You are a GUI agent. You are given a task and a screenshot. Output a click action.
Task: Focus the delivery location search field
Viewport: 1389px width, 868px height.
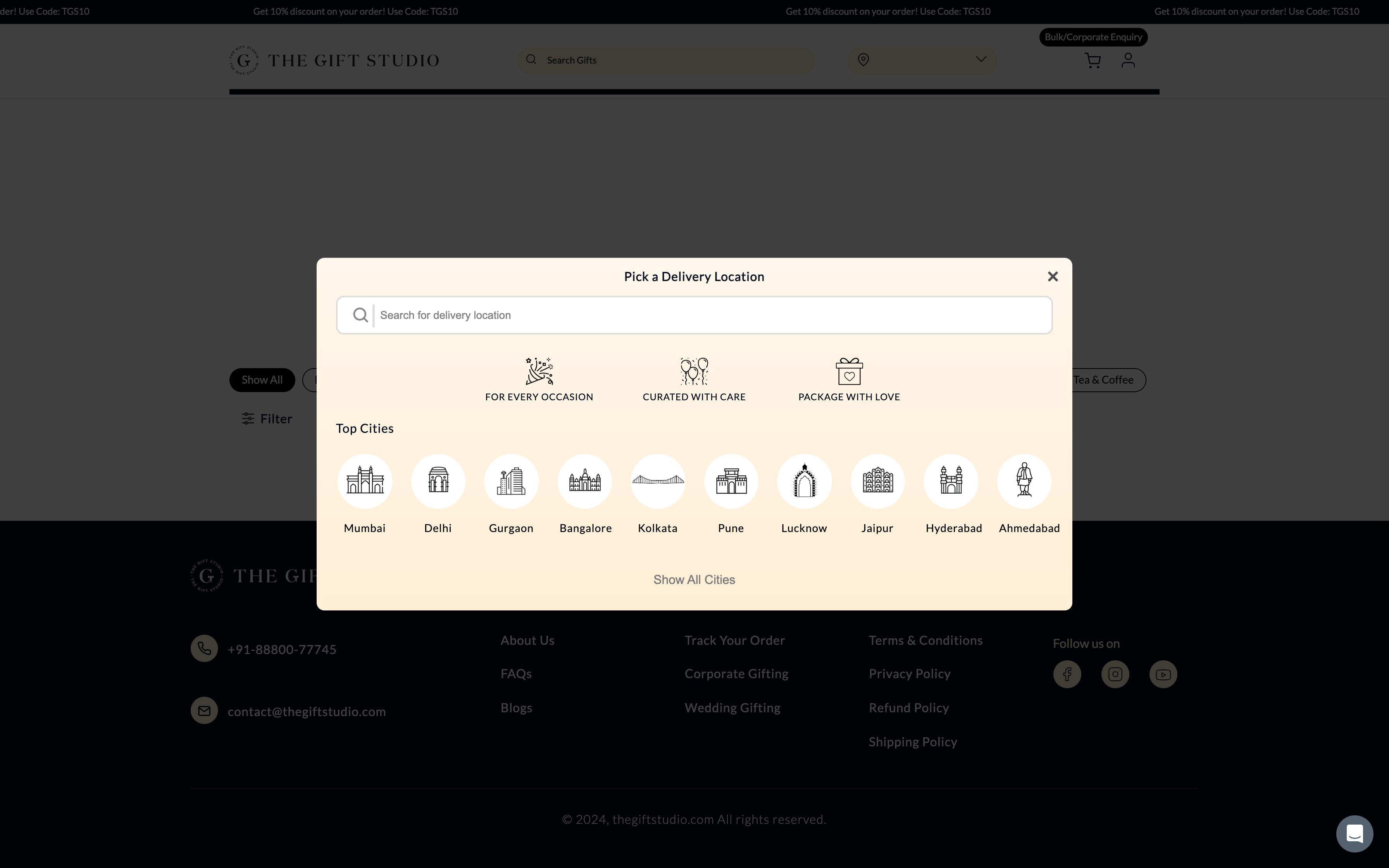pyautogui.click(x=712, y=315)
